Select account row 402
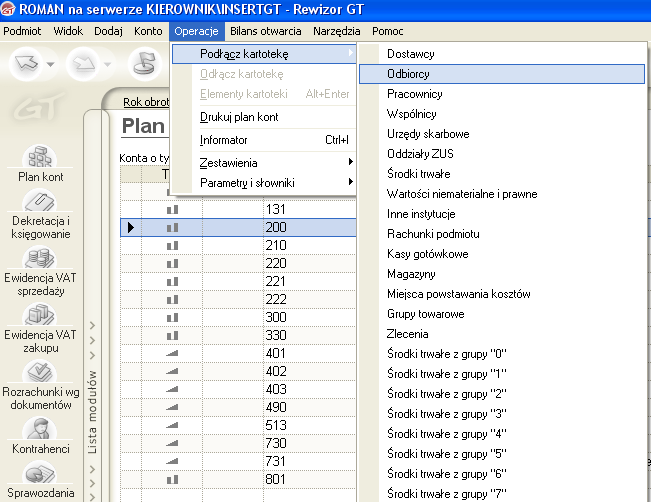The width and height of the screenshot is (651, 502). (238, 371)
